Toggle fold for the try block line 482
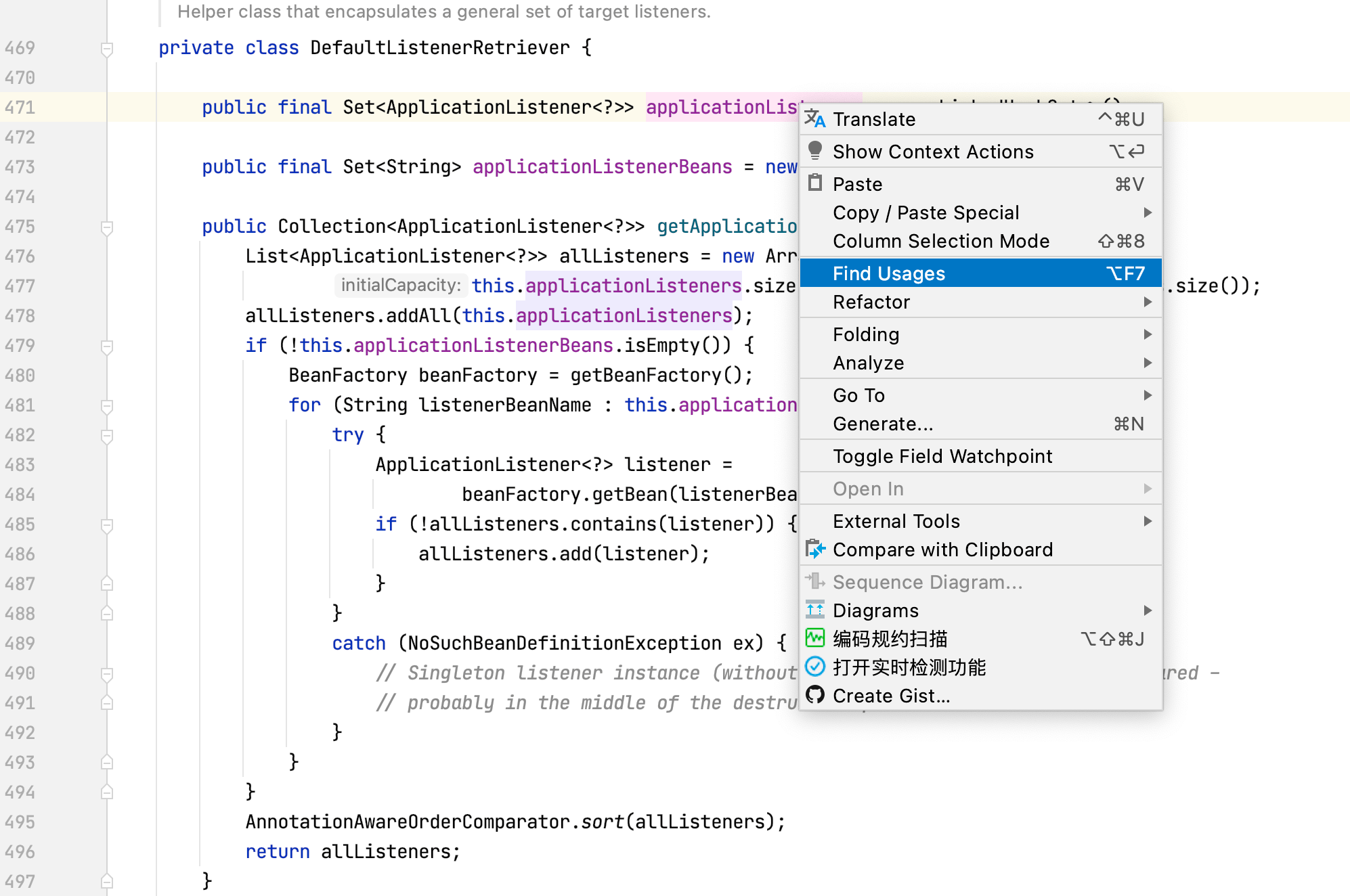The image size is (1350, 896). pyautogui.click(x=107, y=436)
